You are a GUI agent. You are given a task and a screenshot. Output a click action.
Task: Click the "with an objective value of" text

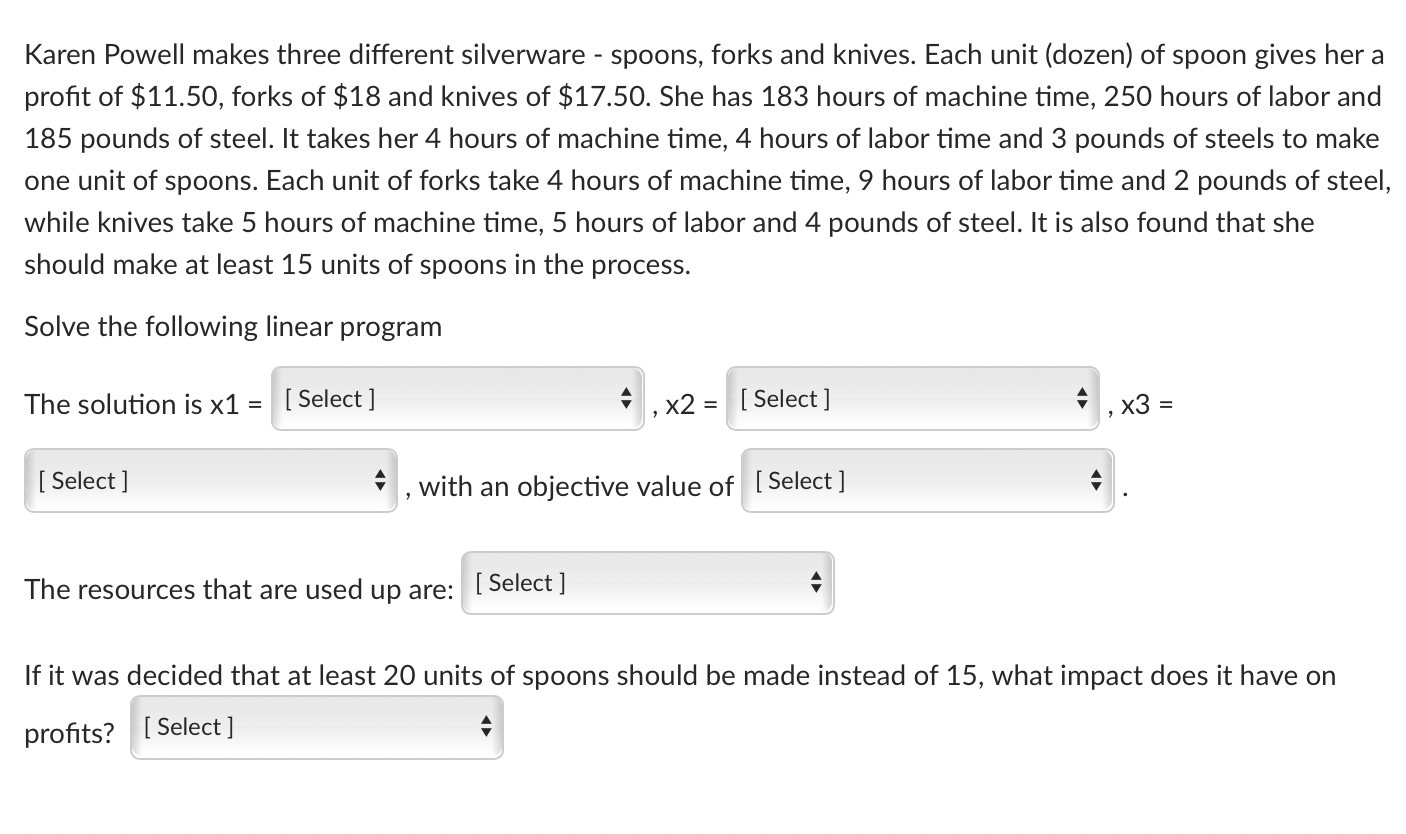tap(576, 487)
